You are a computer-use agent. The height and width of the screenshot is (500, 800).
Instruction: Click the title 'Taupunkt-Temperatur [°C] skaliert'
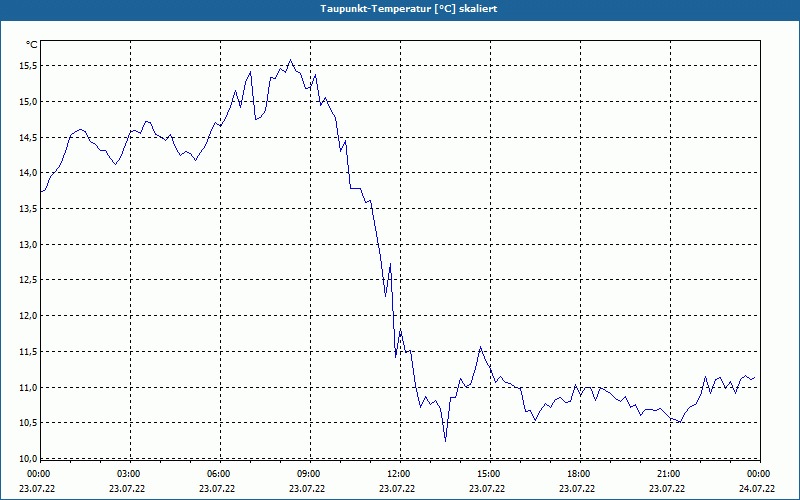point(409,9)
